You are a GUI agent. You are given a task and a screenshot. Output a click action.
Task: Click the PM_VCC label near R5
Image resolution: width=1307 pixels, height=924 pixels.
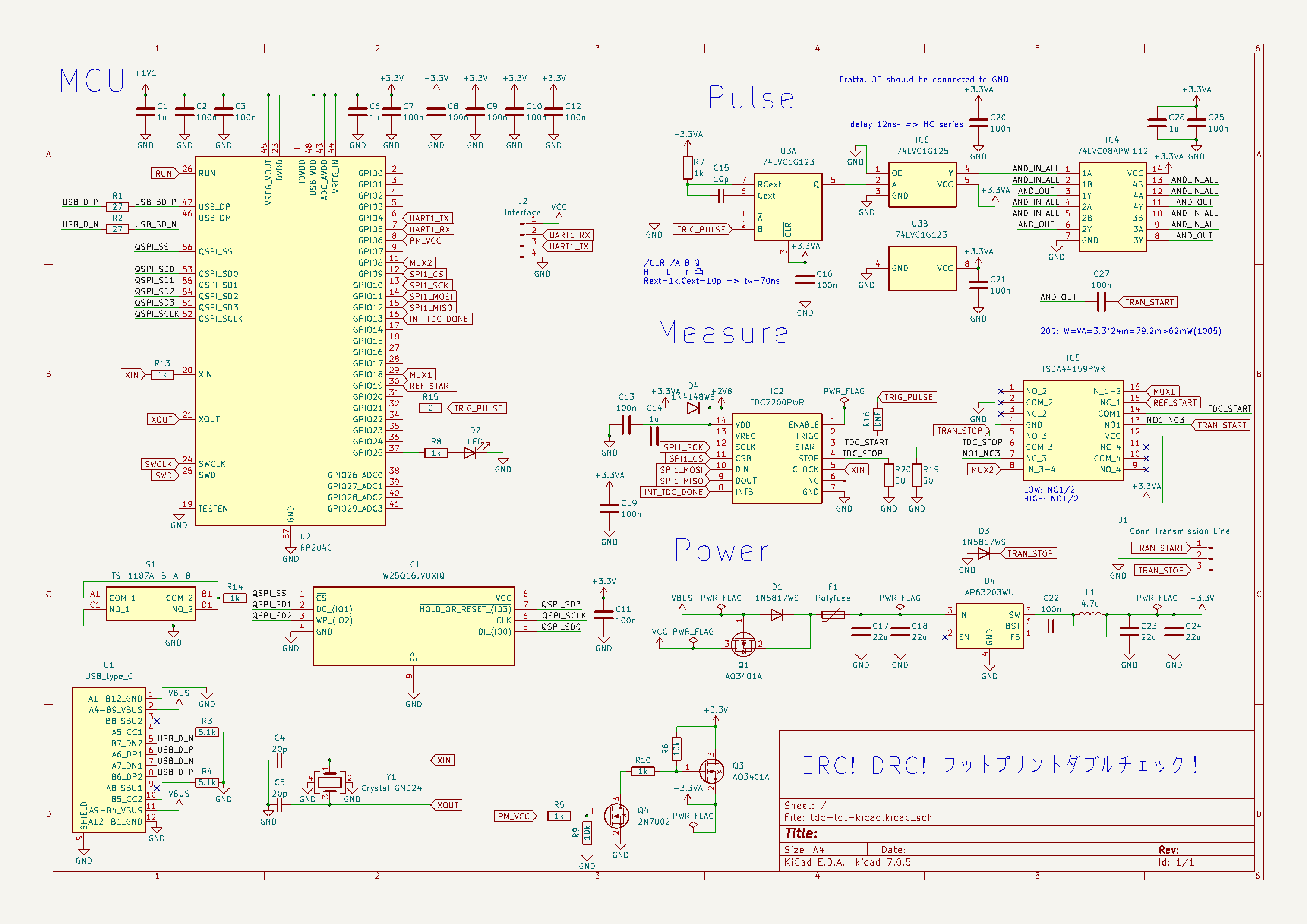pos(514,816)
